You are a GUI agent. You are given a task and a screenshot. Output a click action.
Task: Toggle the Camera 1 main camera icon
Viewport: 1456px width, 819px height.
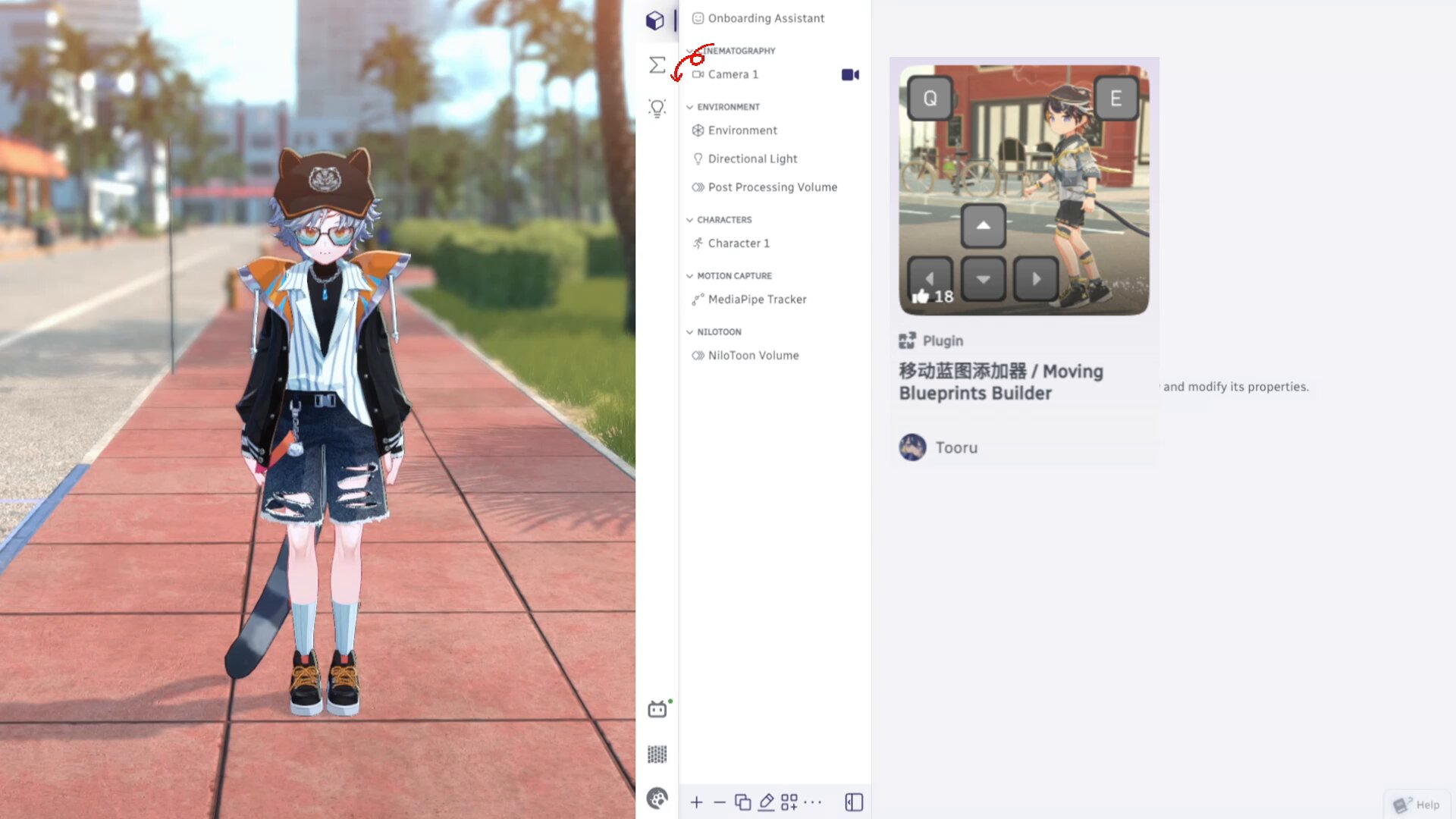[850, 74]
